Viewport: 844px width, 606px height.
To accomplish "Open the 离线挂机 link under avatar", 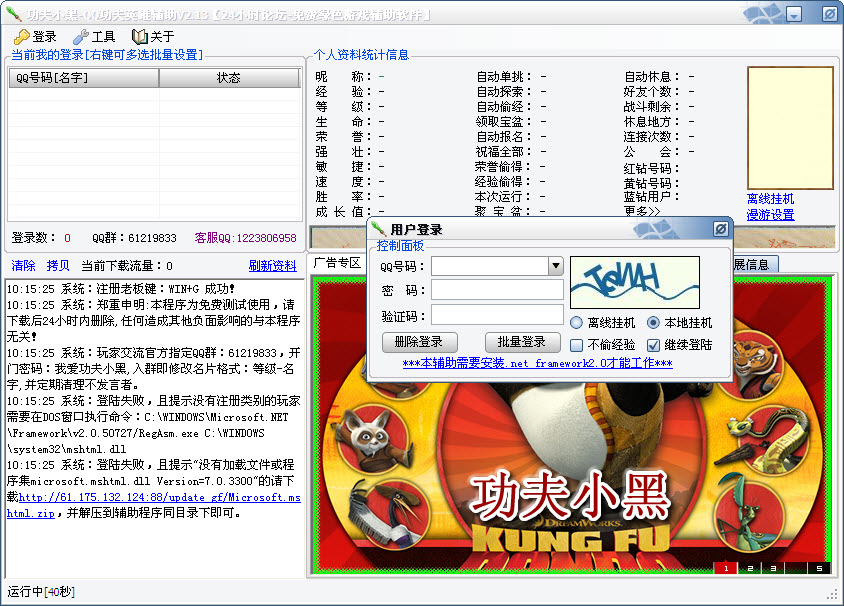I will [770, 199].
